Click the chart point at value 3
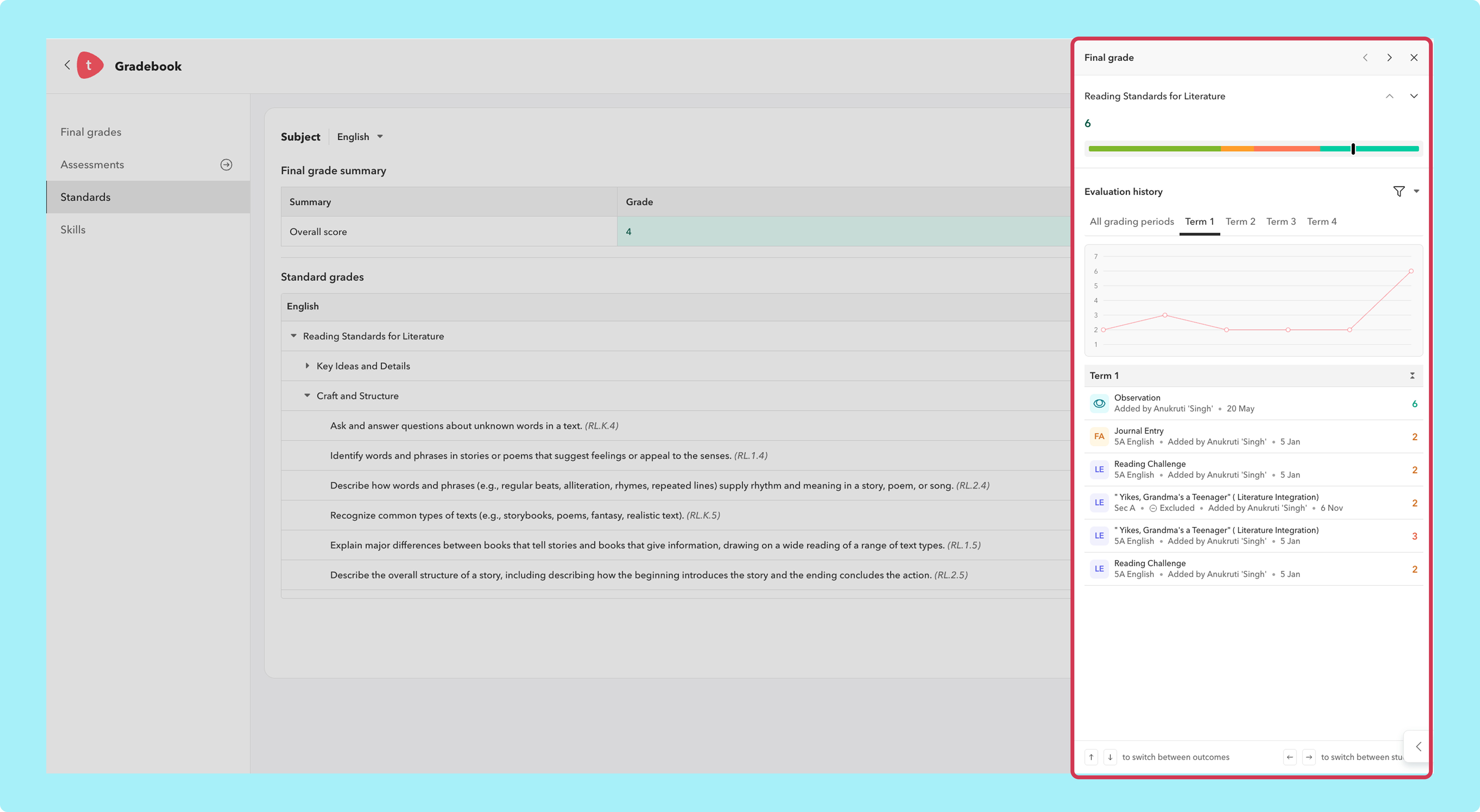This screenshot has width=1480, height=812. pos(1165,315)
